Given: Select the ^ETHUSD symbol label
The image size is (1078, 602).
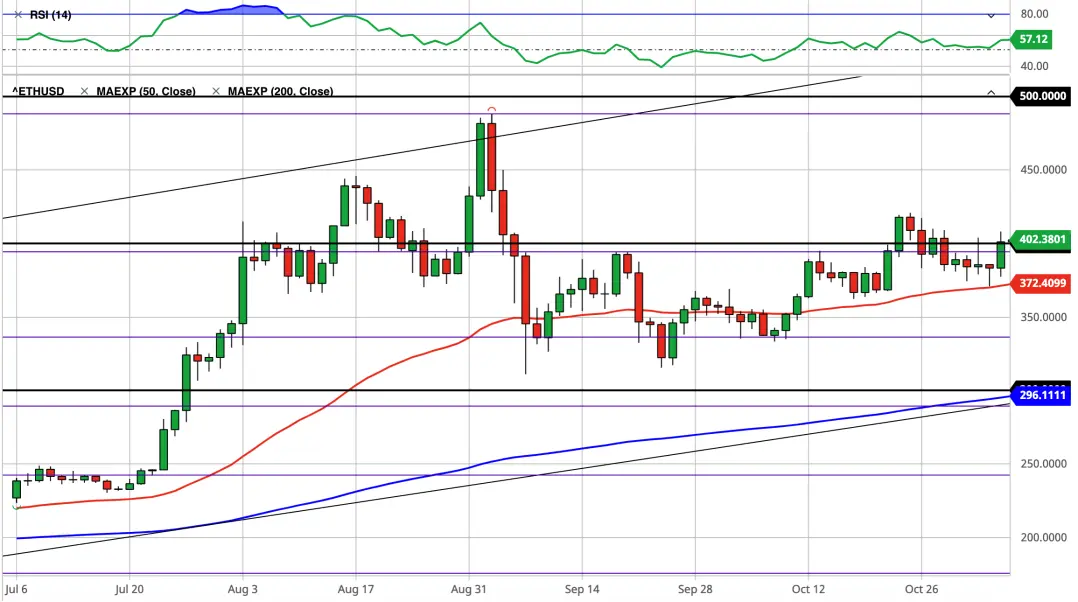Looking at the screenshot, I should point(38,91).
